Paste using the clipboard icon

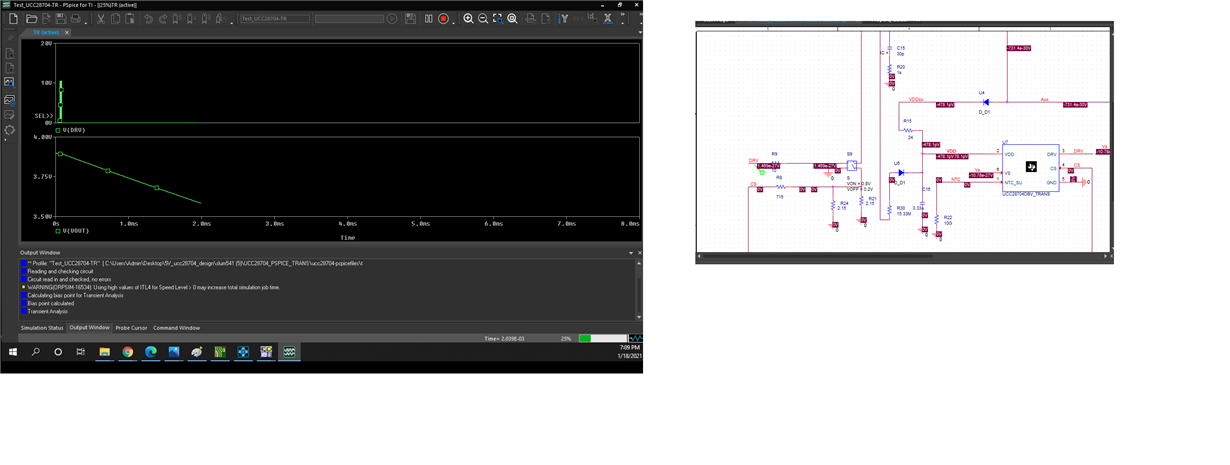130,18
